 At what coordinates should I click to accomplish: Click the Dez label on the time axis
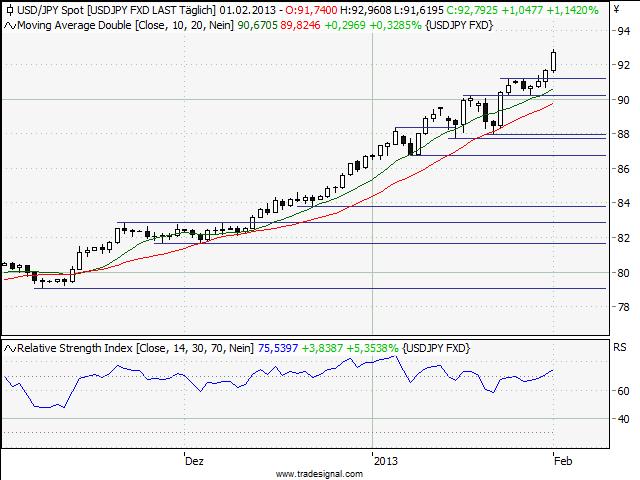[x=194, y=461]
